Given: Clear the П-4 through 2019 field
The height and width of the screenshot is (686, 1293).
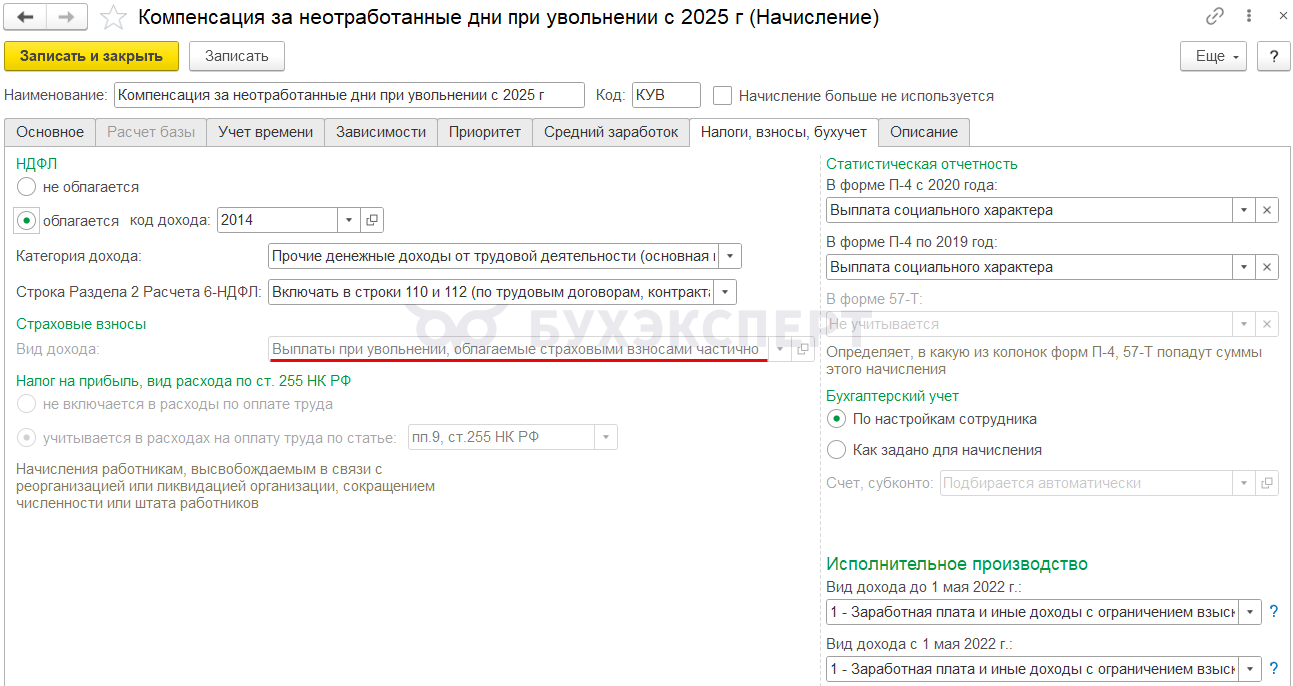Looking at the screenshot, I should 1267,267.
